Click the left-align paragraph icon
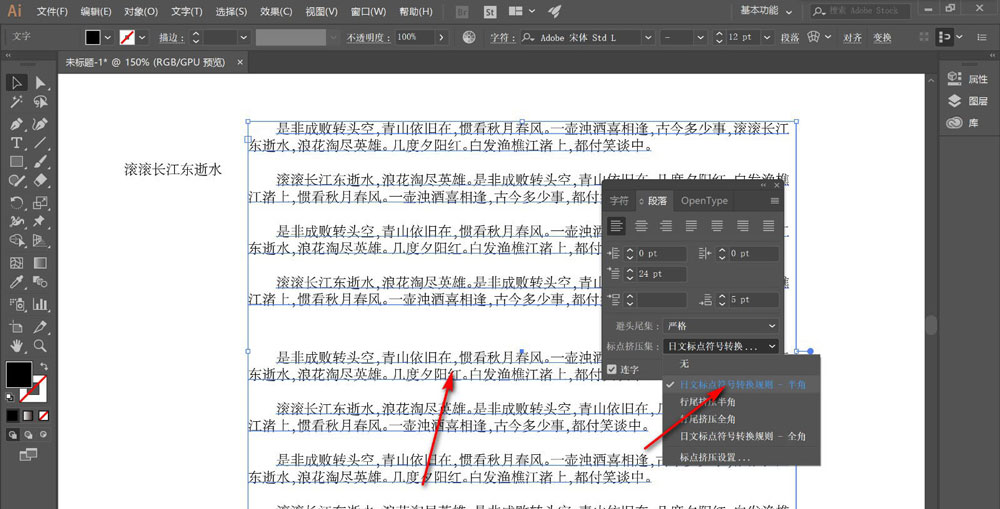Image resolution: width=1000 pixels, height=509 pixels. tap(617, 226)
